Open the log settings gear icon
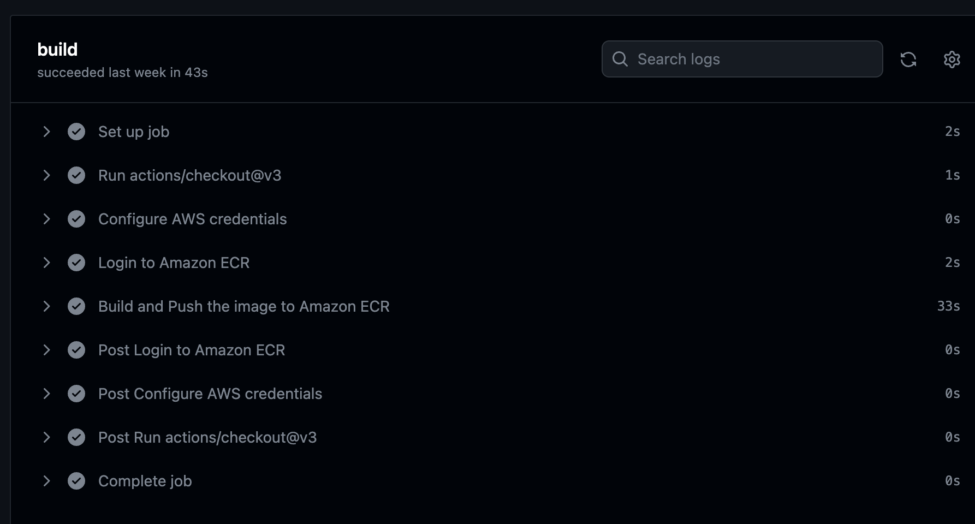Viewport: 975px width, 524px height. tap(951, 59)
